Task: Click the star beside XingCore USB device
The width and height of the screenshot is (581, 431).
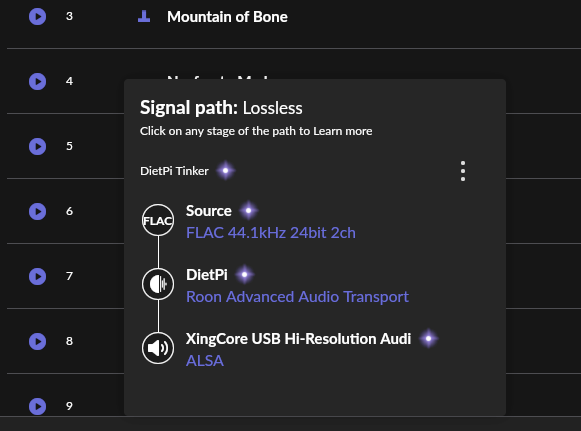Action: (x=428, y=338)
